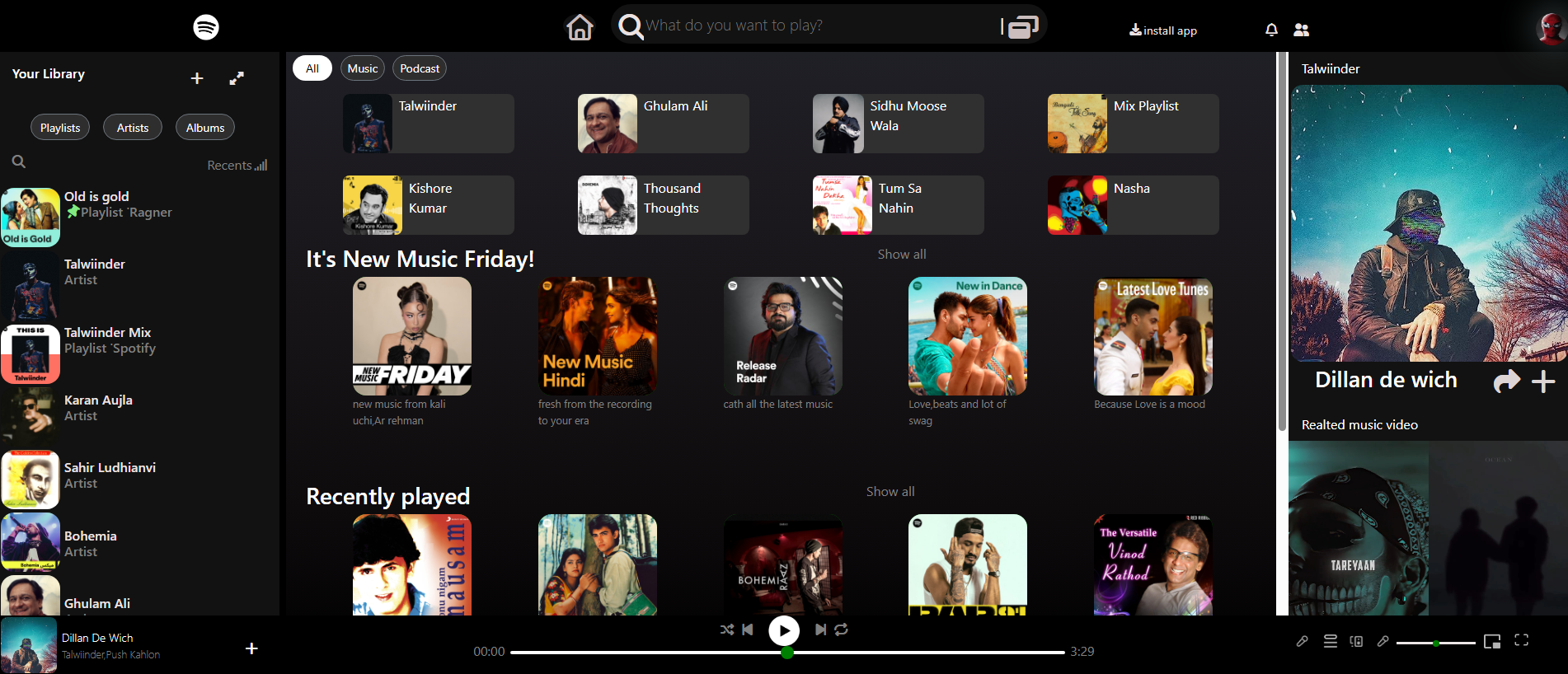Click the Talwiinder,Push Kahlon artist text in player bar

[x=111, y=655]
